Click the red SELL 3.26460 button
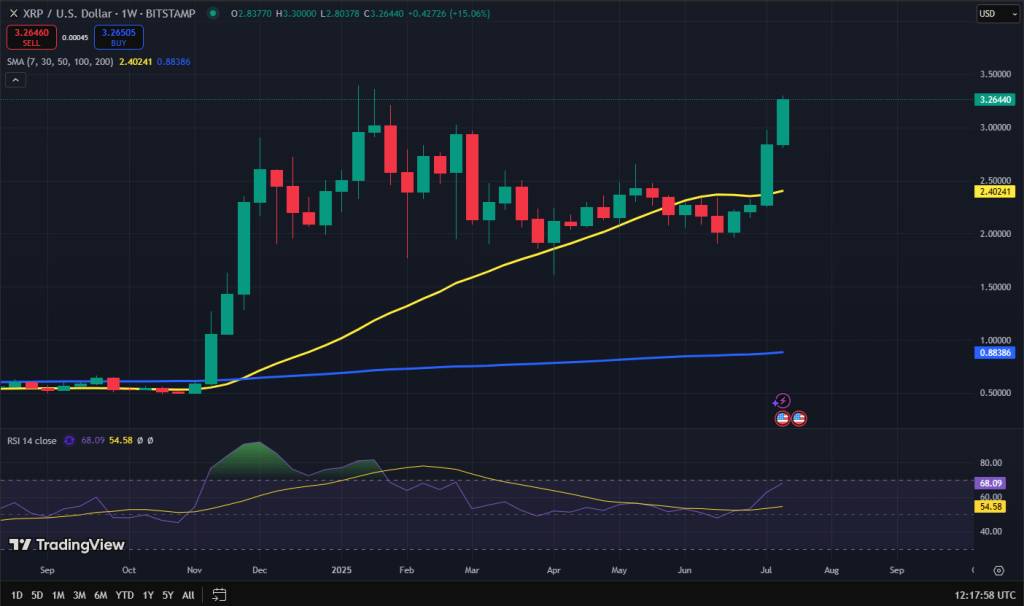The width and height of the screenshot is (1024, 606). click(x=31, y=37)
